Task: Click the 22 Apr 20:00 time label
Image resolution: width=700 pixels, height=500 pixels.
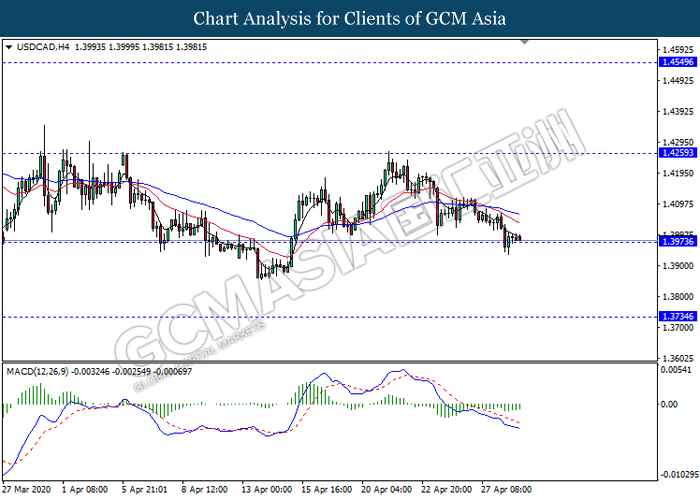Action: pos(446,489)
